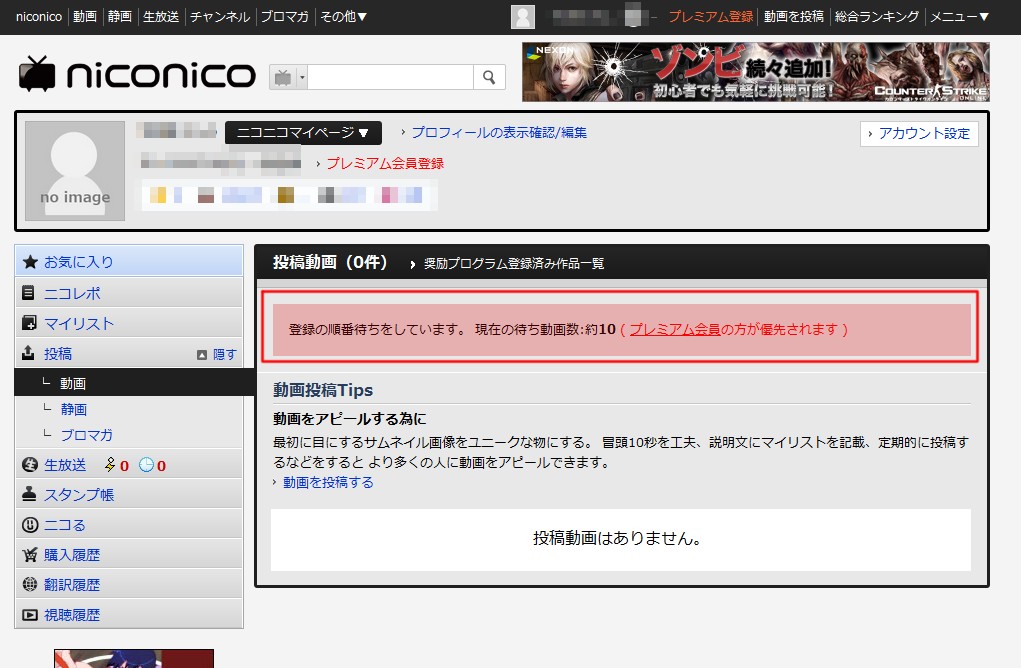The height and width of the screenshot is (668, 1021).
Task: Select 静画 under 投稿
Action: [74, 409]
